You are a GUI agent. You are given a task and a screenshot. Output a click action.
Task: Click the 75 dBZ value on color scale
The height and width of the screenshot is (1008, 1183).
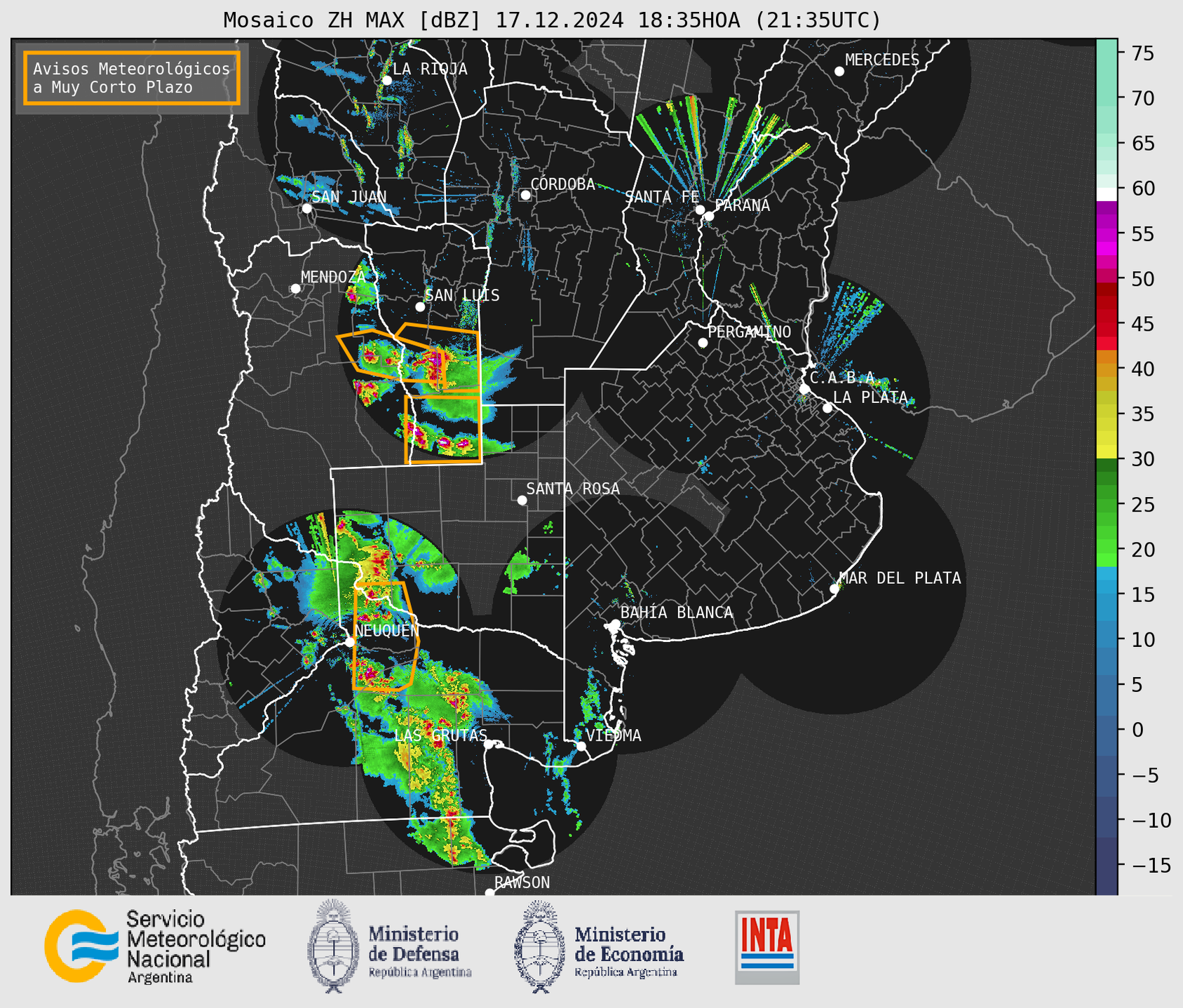pyautogui.click(x=1142, y=53)
